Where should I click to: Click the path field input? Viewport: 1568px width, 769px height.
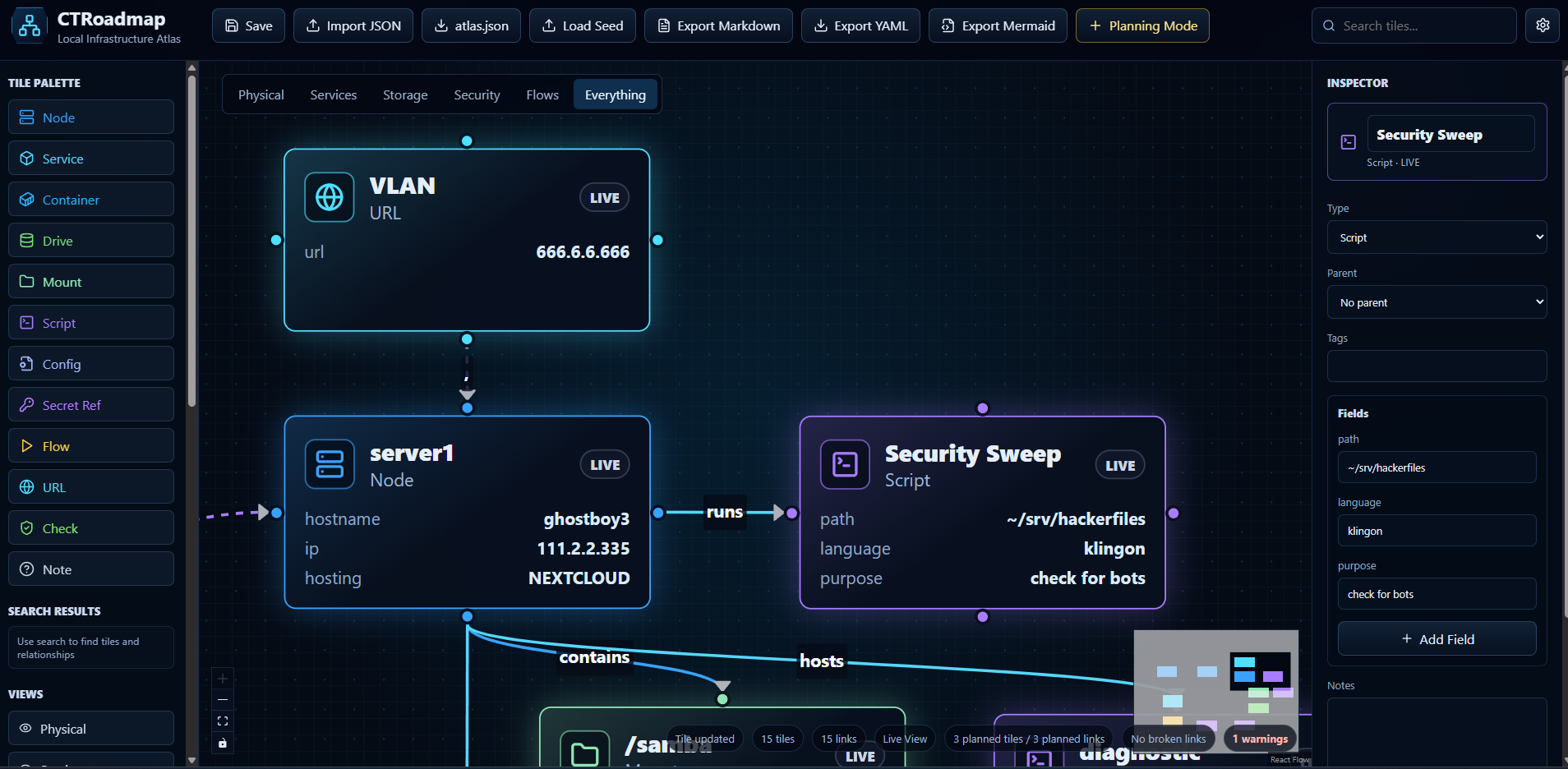pyautogui.click(x=1437, y=467)
